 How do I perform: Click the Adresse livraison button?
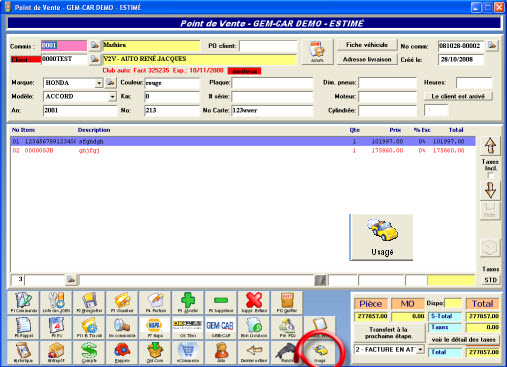(367, 59)
